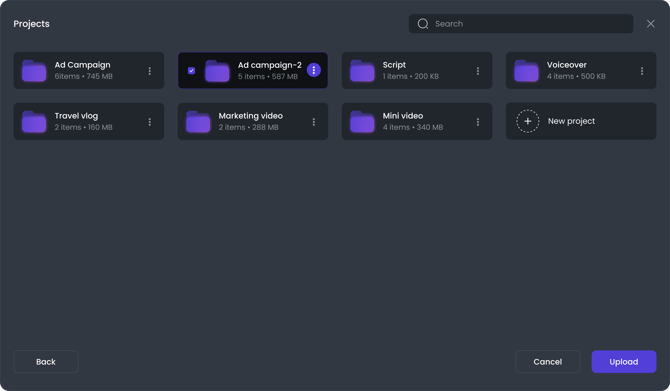Select the Voiceover project name
The image size is (670, 391).
567,65
